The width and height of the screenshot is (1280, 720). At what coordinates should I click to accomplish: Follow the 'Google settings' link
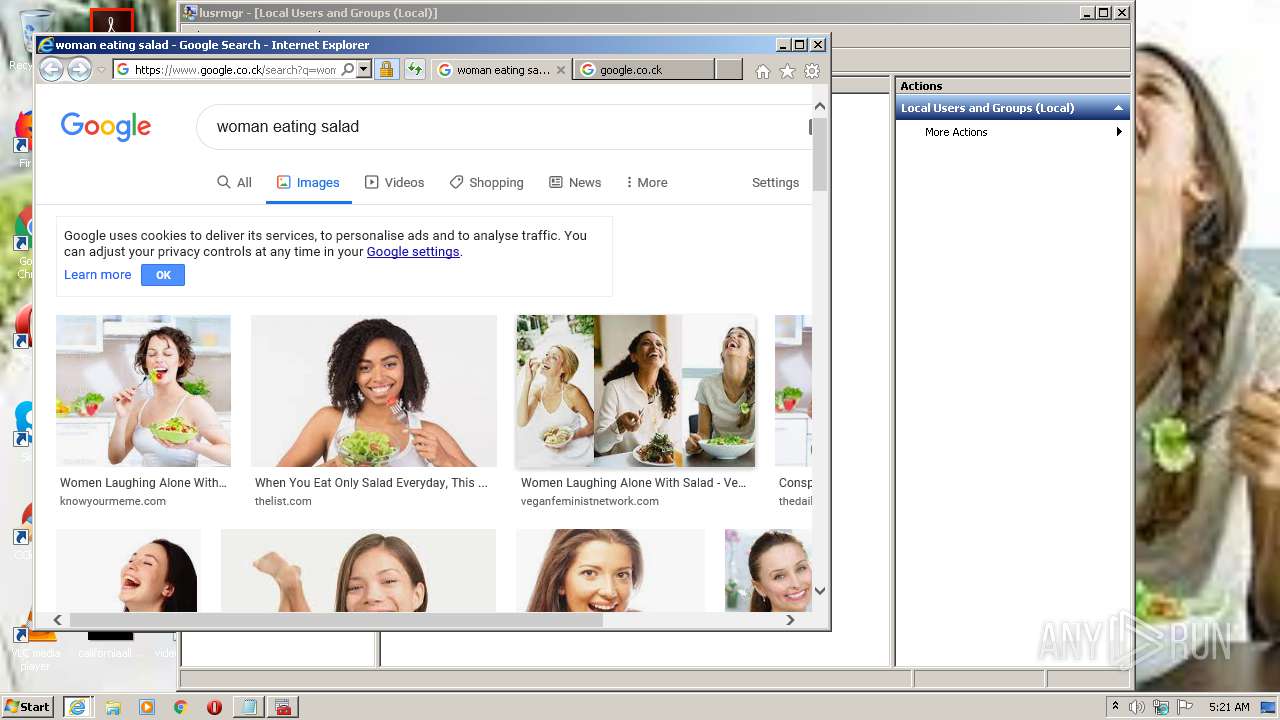coord(413,252)
